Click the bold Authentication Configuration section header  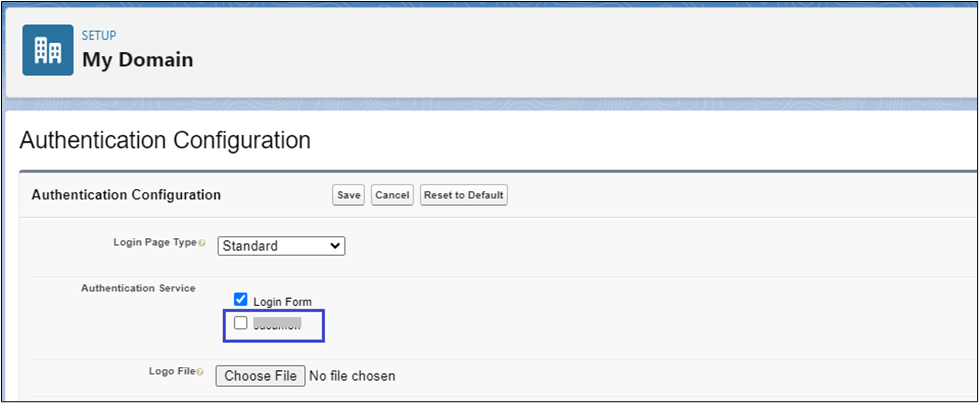[x=126, y=195]
